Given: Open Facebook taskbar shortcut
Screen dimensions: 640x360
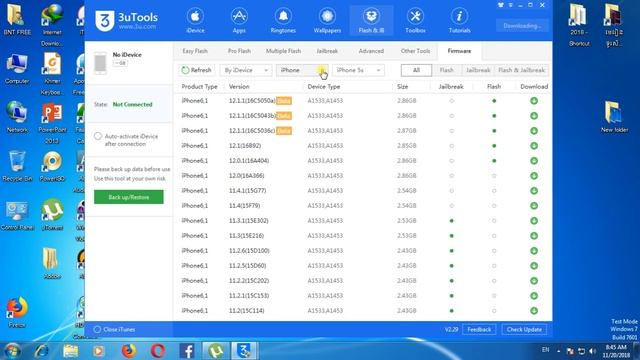Looking at the screenshot, I should click(x=187, y=351).
